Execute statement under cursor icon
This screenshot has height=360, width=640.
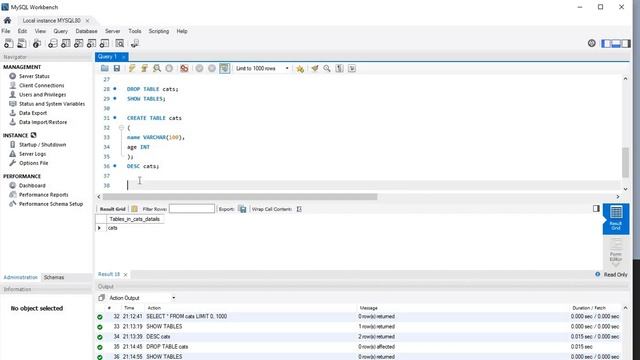[144, 69]
